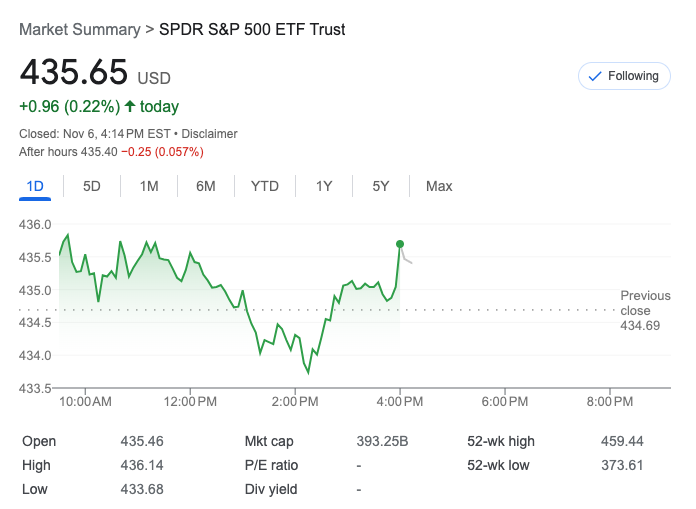Image resolution: width=696 pixels, height=509 pixels.
Task: Click the Previous close label
Action: (645, 302)
